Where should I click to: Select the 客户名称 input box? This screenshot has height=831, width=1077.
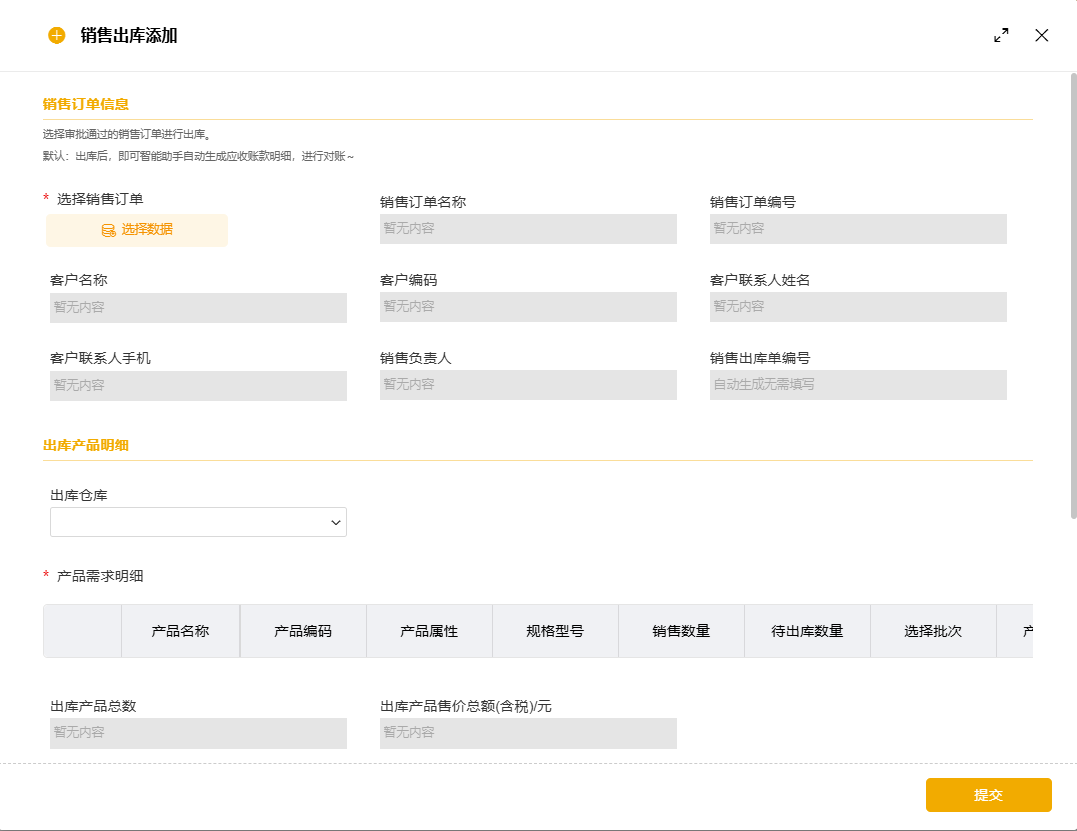coord(198,308)
